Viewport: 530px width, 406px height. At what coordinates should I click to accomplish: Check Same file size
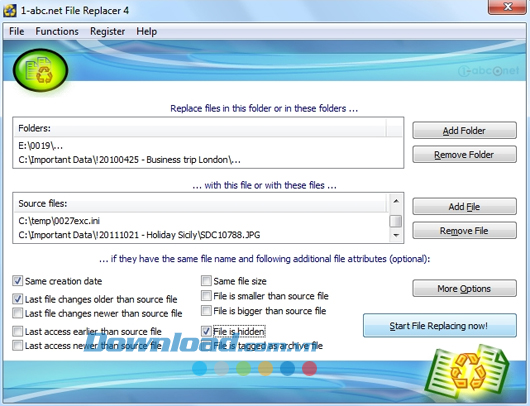point(206,281)
